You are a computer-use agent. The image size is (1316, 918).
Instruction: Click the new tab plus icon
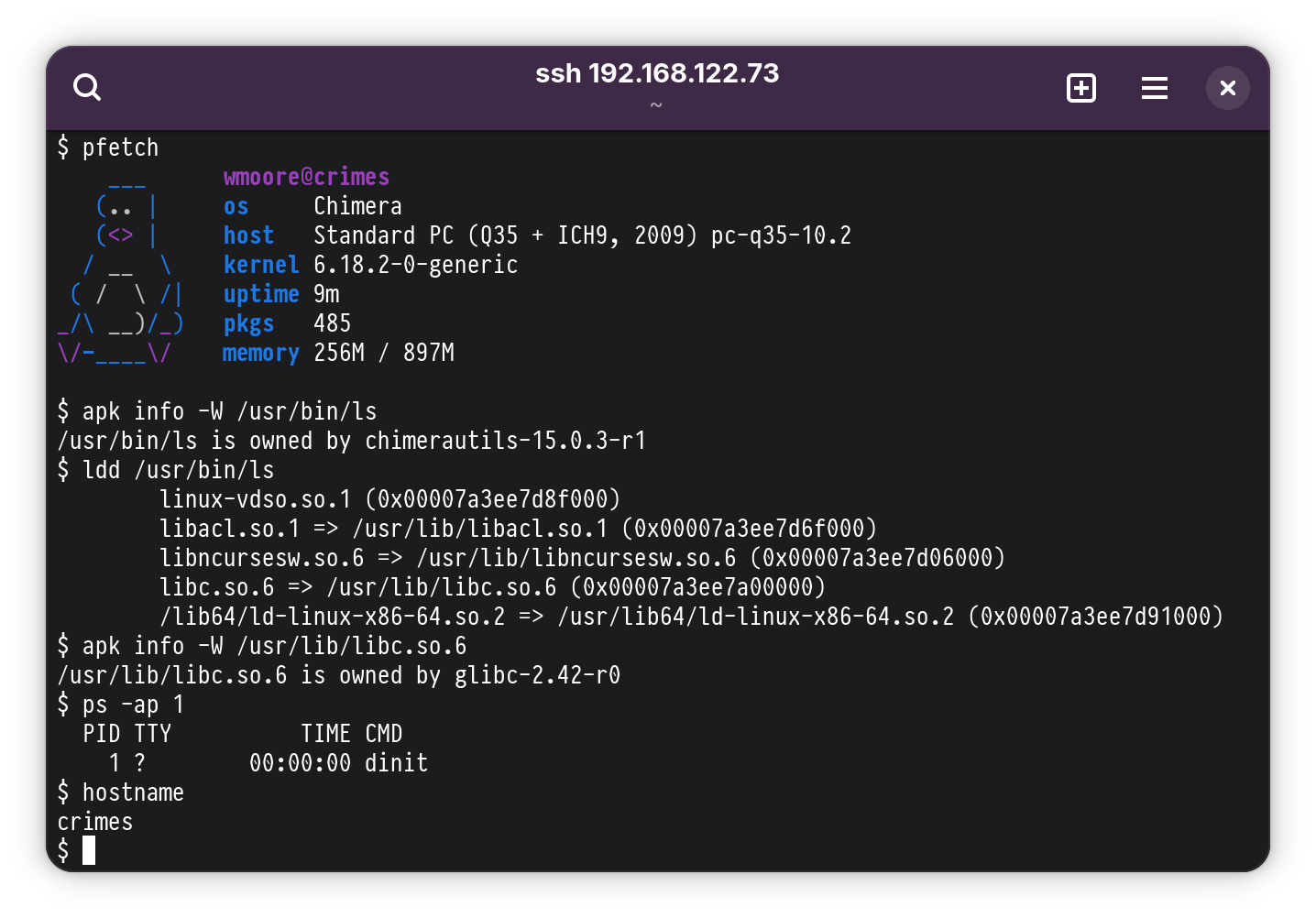[x=1081, y=88]
